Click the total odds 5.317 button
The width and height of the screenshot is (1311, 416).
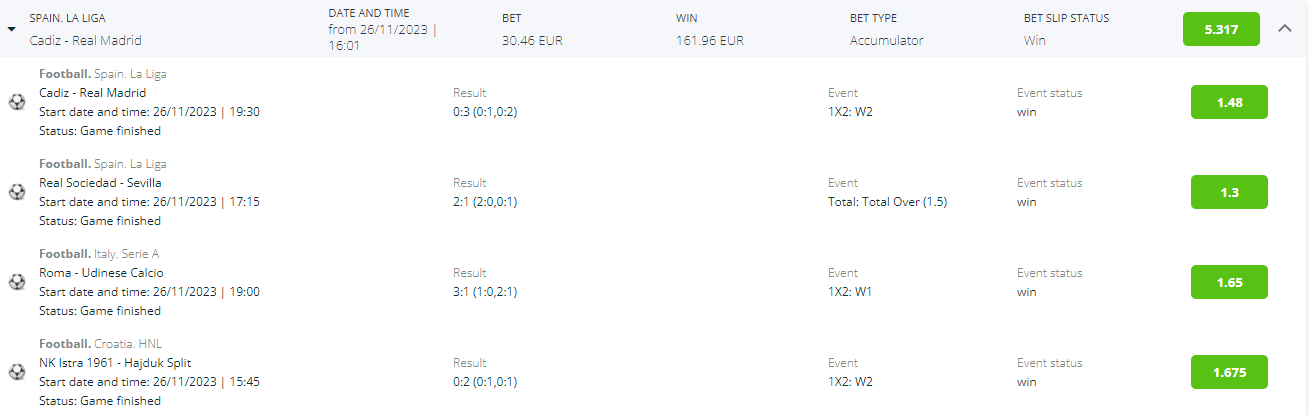click(1221, 29)
